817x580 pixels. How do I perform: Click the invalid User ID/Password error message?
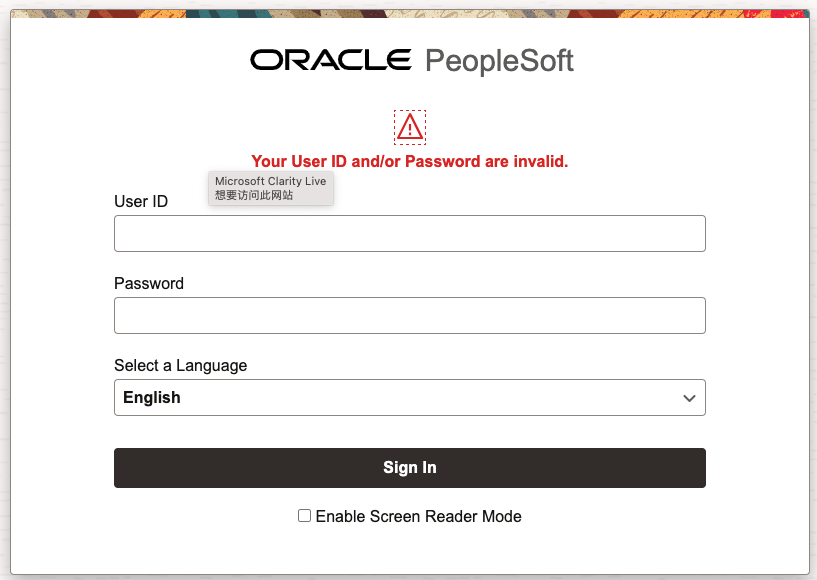point(409,161)
